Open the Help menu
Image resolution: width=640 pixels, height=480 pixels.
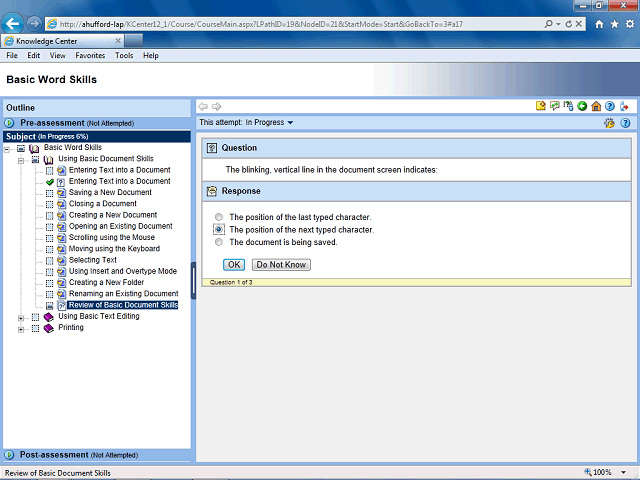tap(151, 56)
